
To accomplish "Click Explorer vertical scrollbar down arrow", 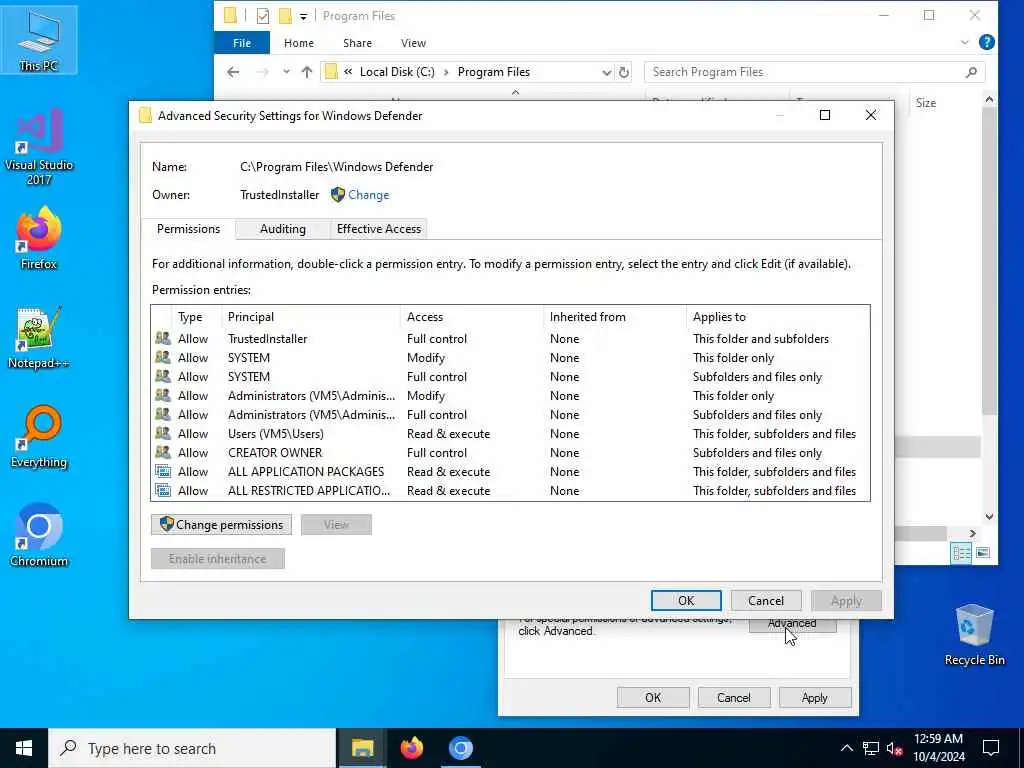I will pos(989,517).
